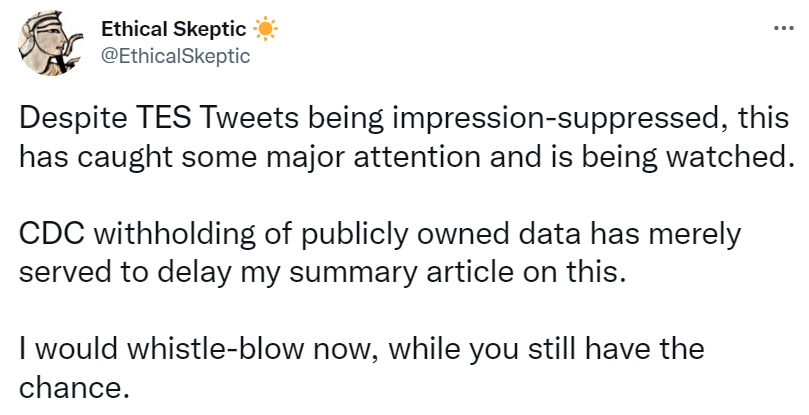This screenshot has width=809, height=415.
Task: Click the whistle-blow paragraph of the tweet
Action: pos(360,368)
